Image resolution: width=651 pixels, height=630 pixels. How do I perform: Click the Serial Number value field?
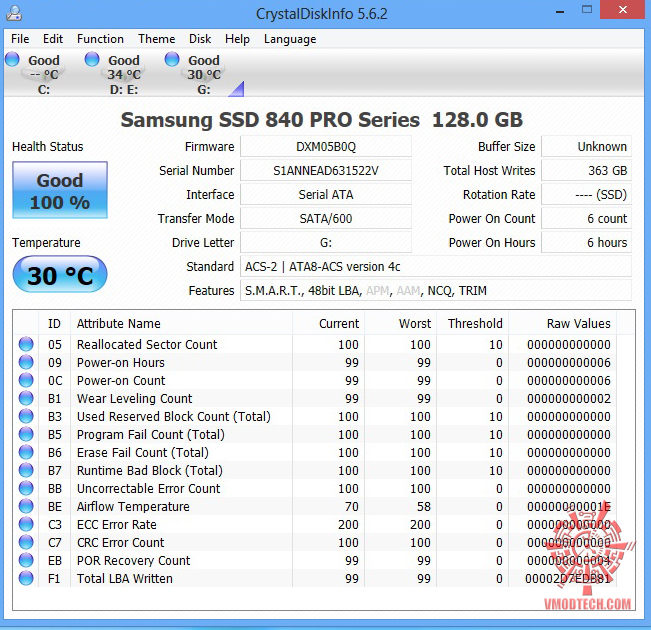click(326, 171)
